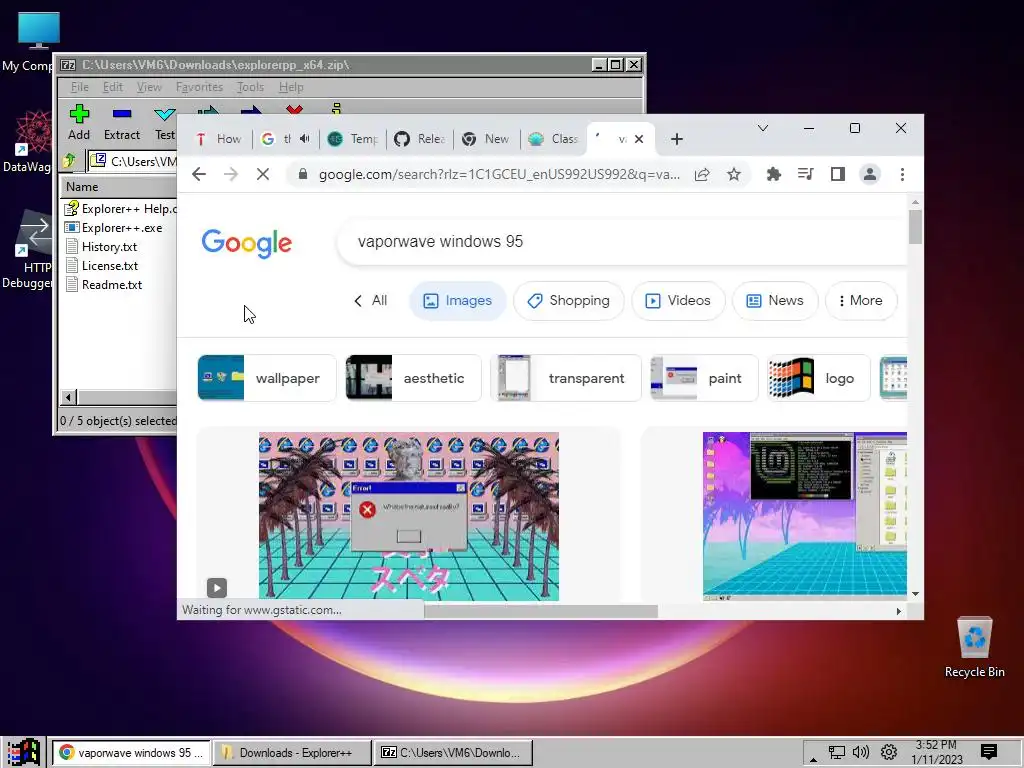This screenshot has width=1024, height=768.
Task: Show hidden tray icons arrow
Action: (x=812, y=758)
